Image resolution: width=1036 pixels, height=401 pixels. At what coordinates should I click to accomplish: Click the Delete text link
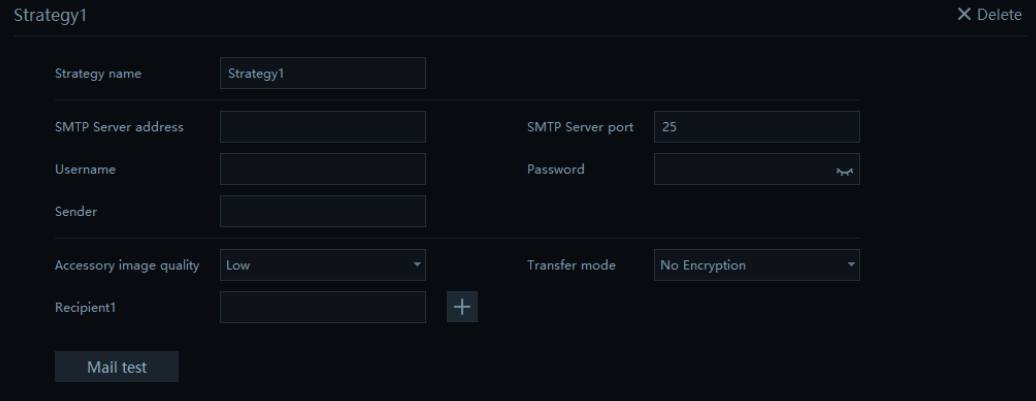(x=999, y=15)
